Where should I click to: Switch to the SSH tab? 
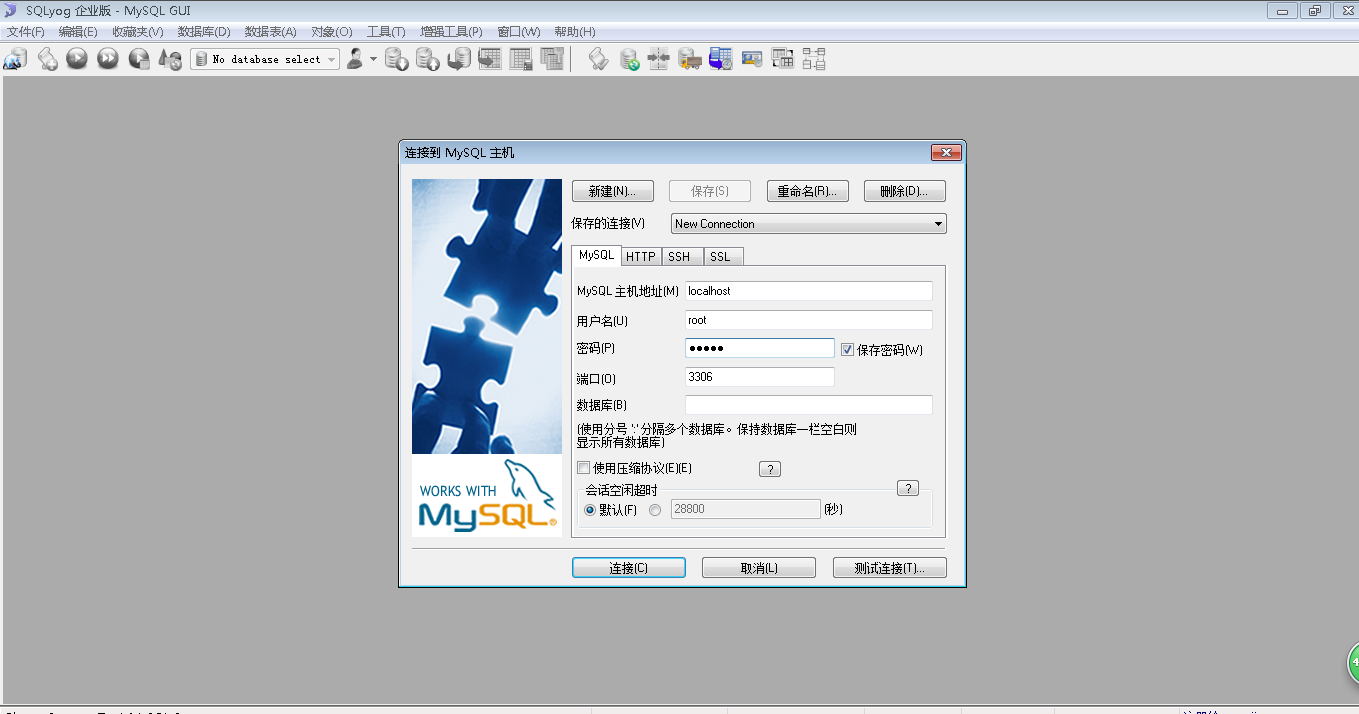tap(681, 256)
